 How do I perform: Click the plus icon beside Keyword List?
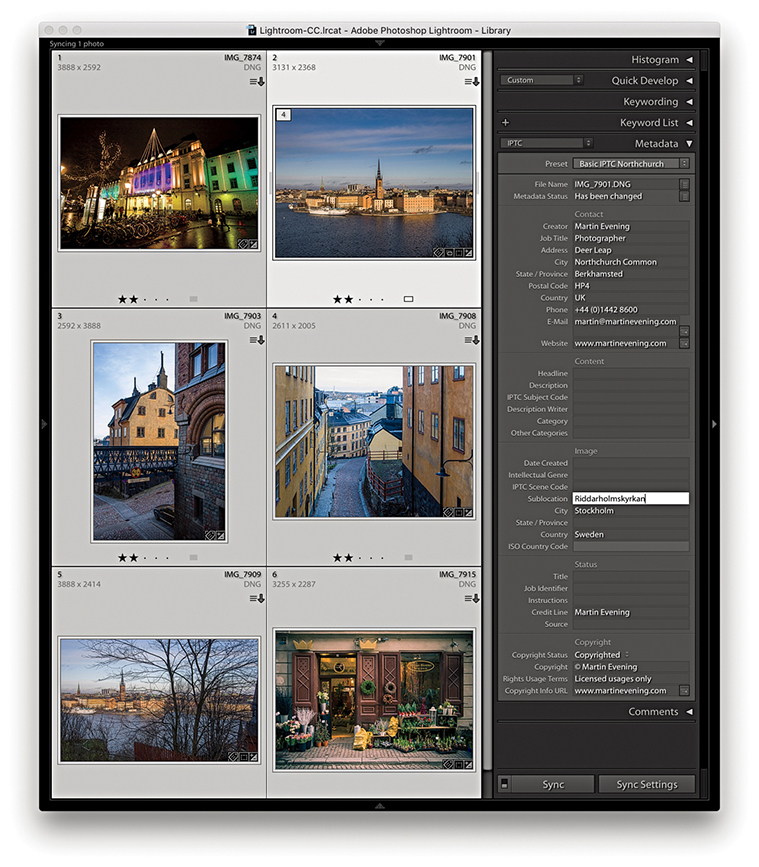[x=505, y=123]
